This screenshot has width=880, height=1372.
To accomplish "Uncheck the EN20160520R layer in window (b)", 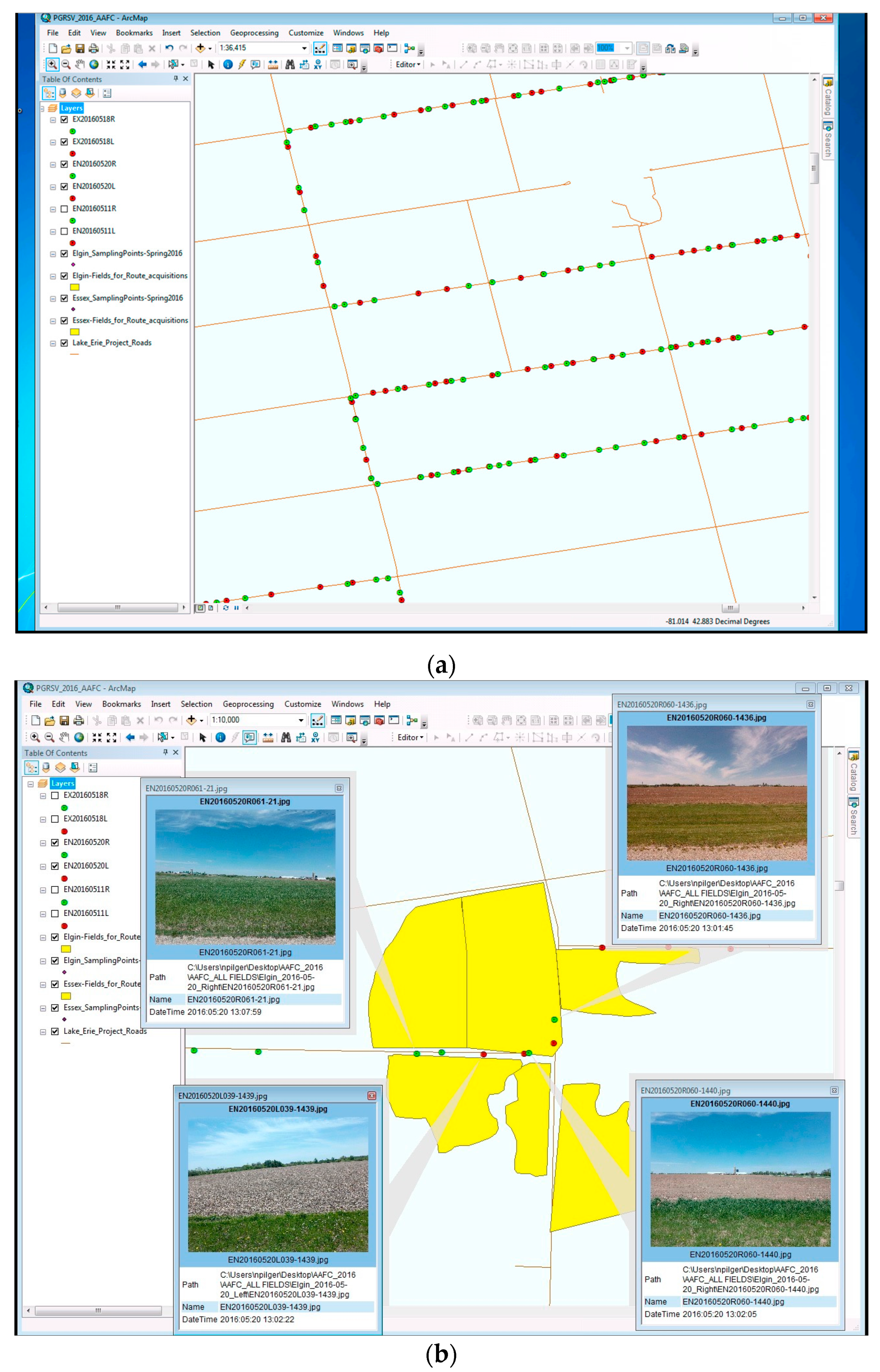I will point(55,842).
